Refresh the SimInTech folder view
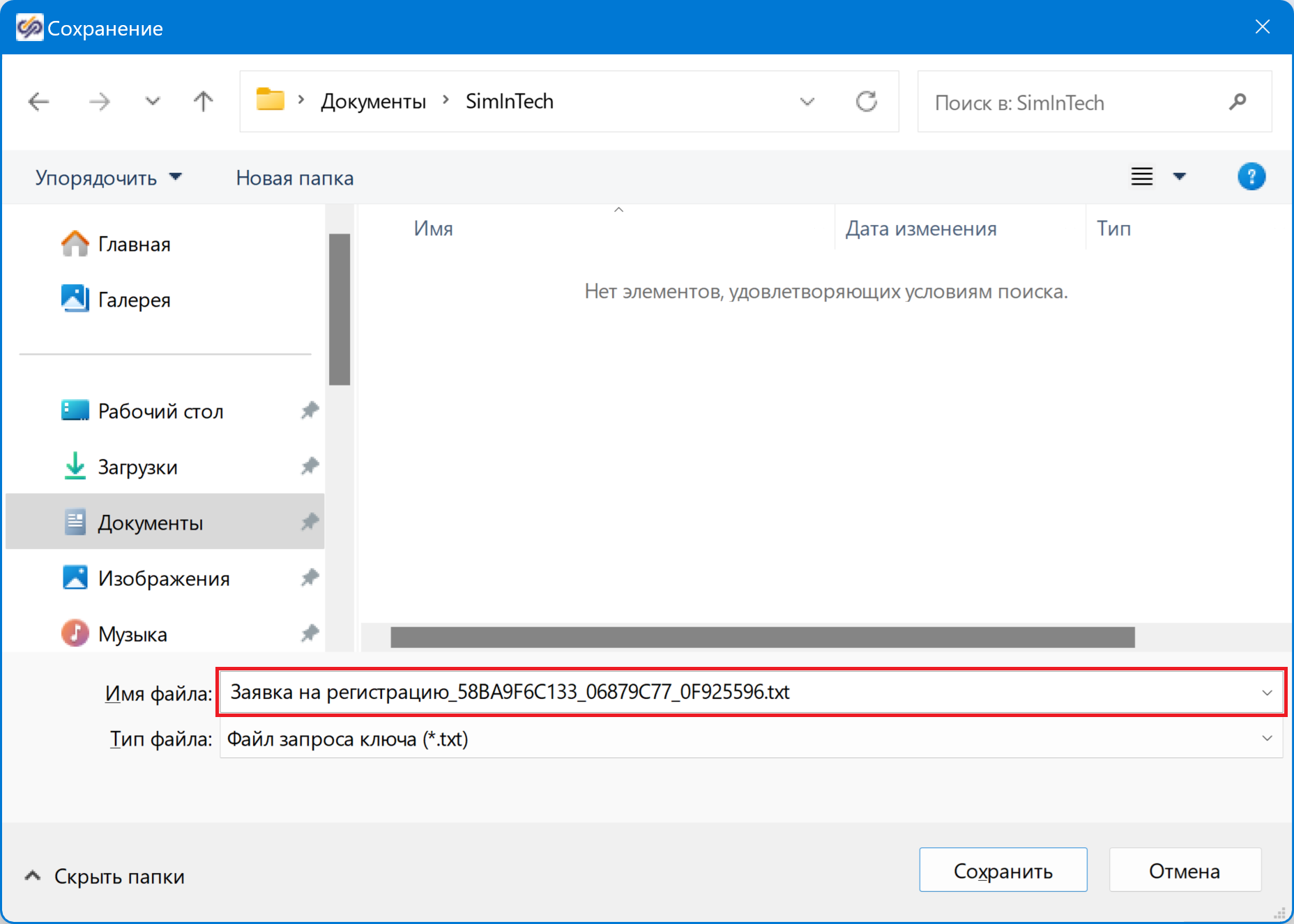The width and height of the screenshot is (1294, 924). tap(866, 102)
